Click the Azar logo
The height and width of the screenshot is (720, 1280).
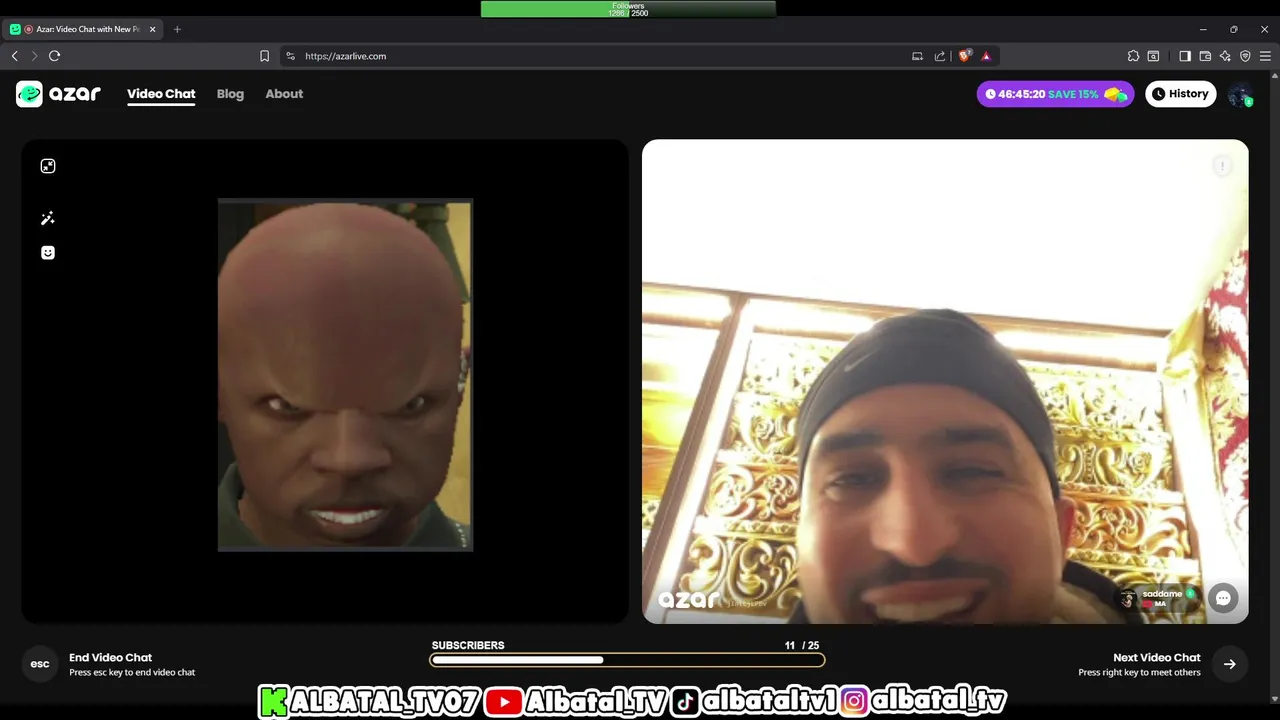pyautogui.click(x=58, y=94)
